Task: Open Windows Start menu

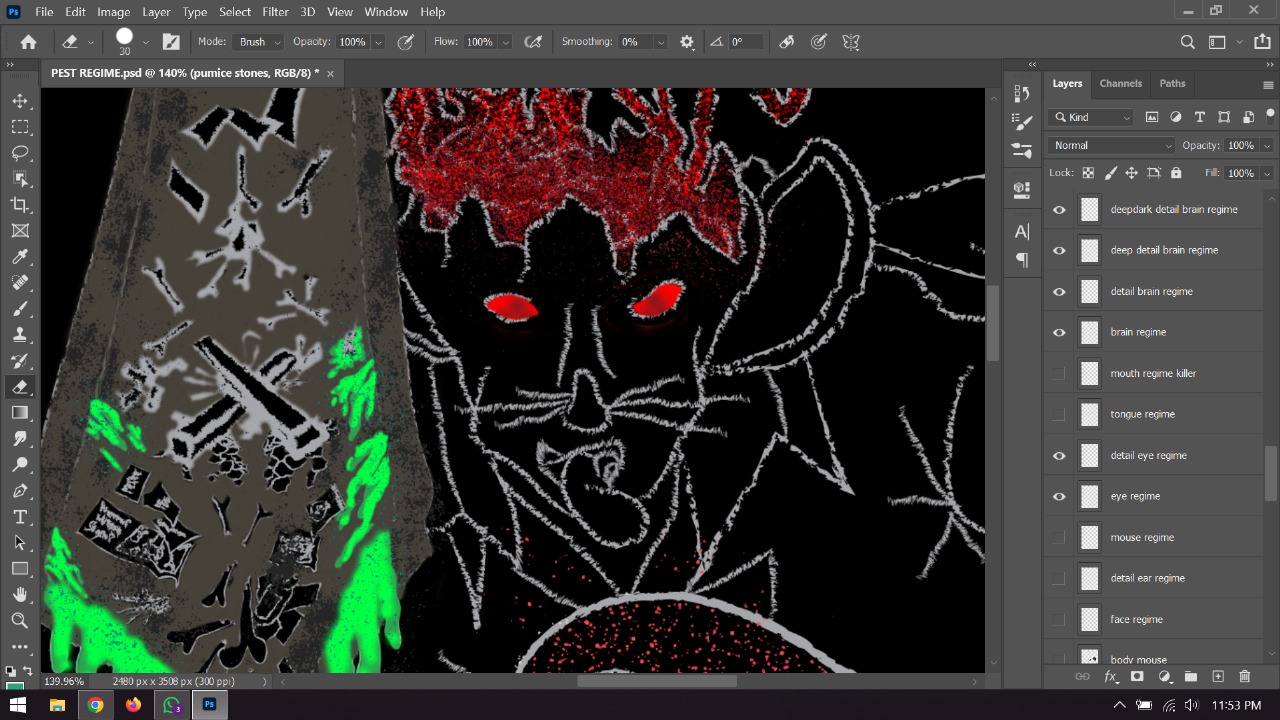Action: click(x=18, y=705)
